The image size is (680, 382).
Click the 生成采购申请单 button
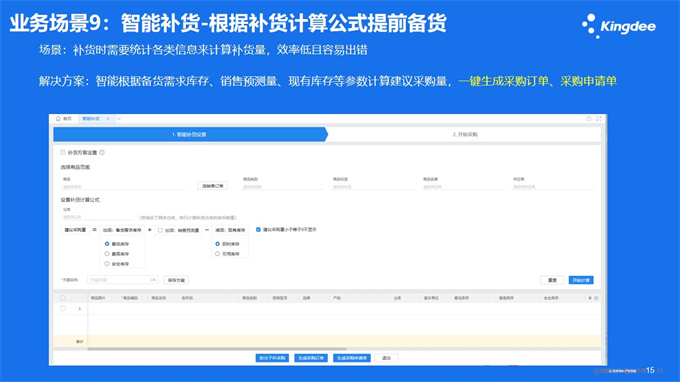[352, 358]
